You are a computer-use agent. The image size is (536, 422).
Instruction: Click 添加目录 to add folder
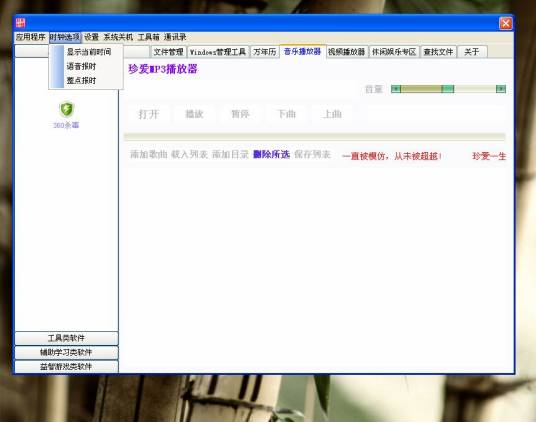click(230, 154)
